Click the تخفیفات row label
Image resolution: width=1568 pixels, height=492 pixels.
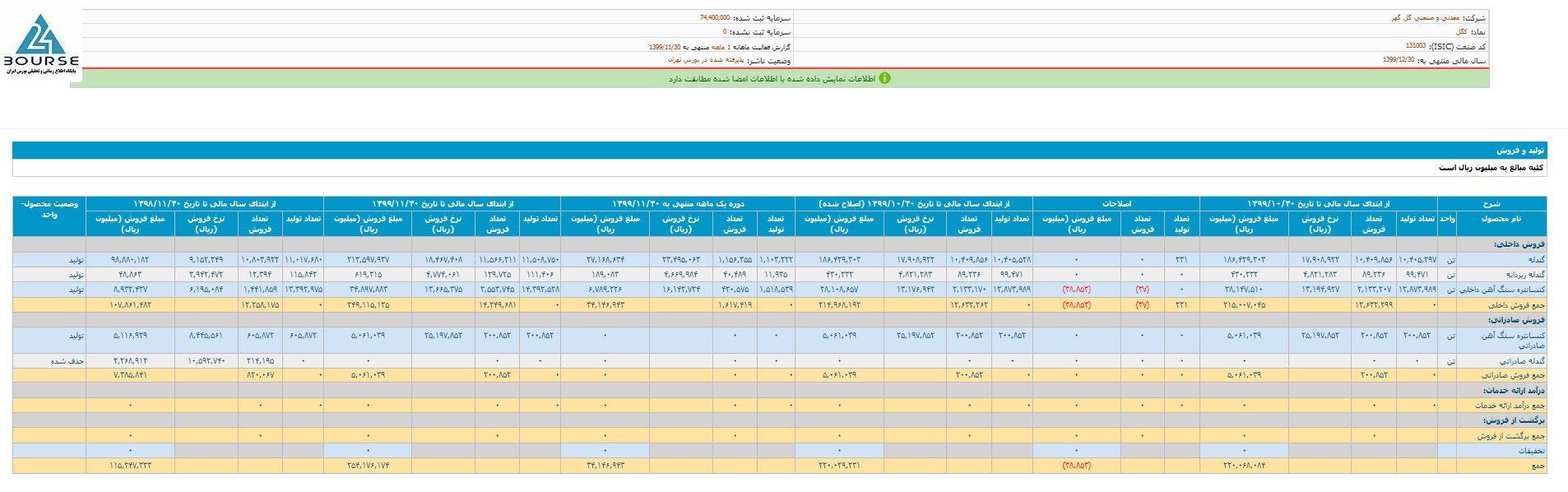point(1532,451)
